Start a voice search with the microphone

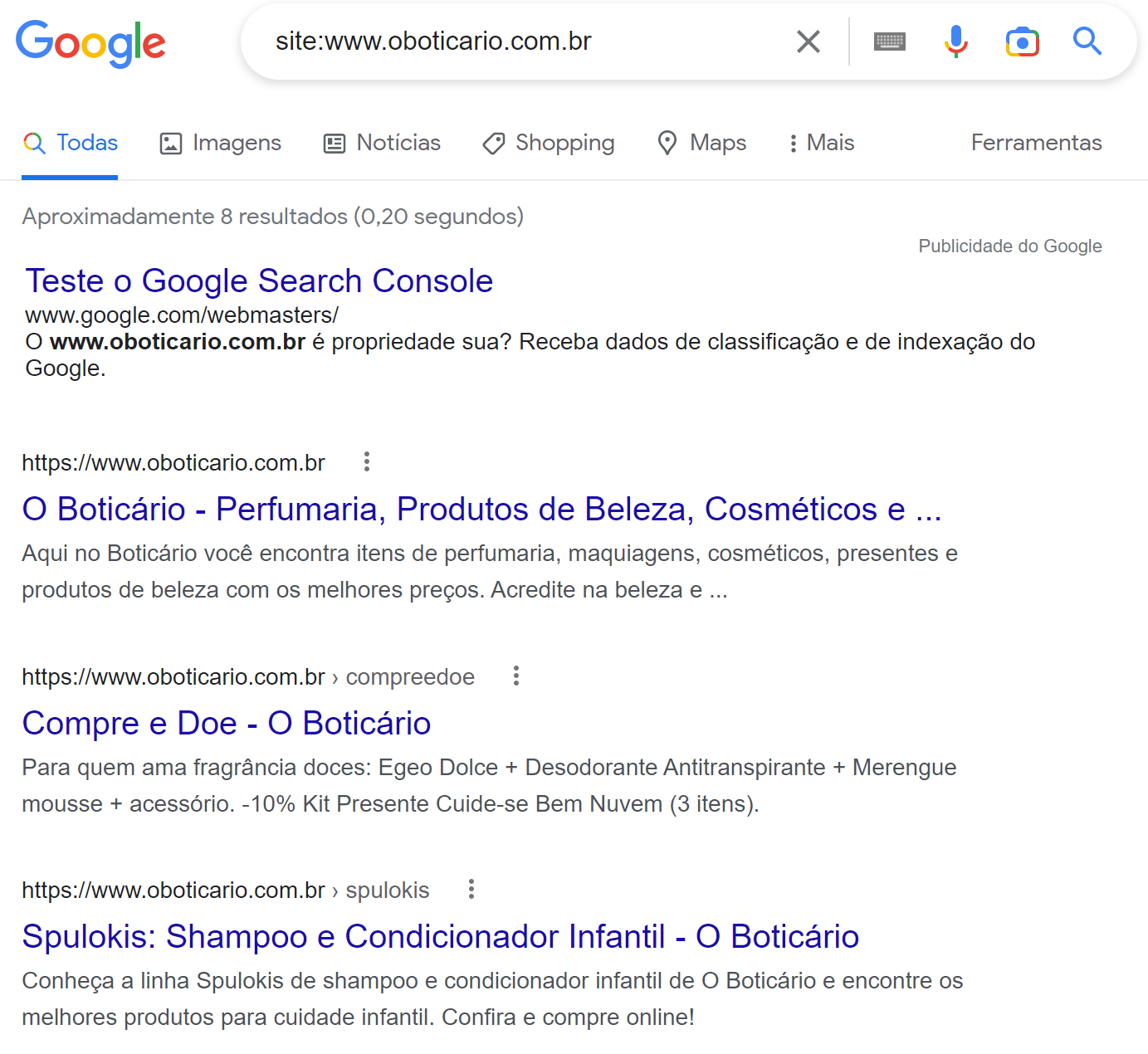pyautogui.click(x=956, y=41)
